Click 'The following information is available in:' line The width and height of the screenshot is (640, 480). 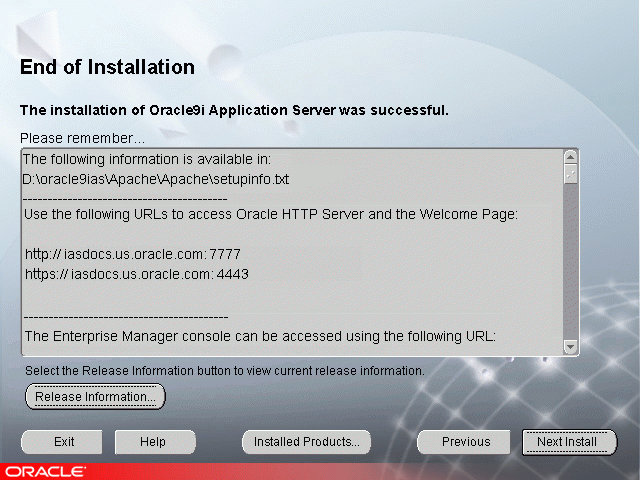click(x=147, y=159)
